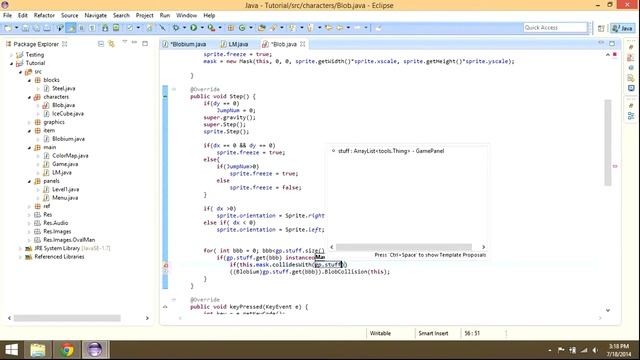Toggle the highlighted toolbar button
640x360 pixels.
click(71, 28)
